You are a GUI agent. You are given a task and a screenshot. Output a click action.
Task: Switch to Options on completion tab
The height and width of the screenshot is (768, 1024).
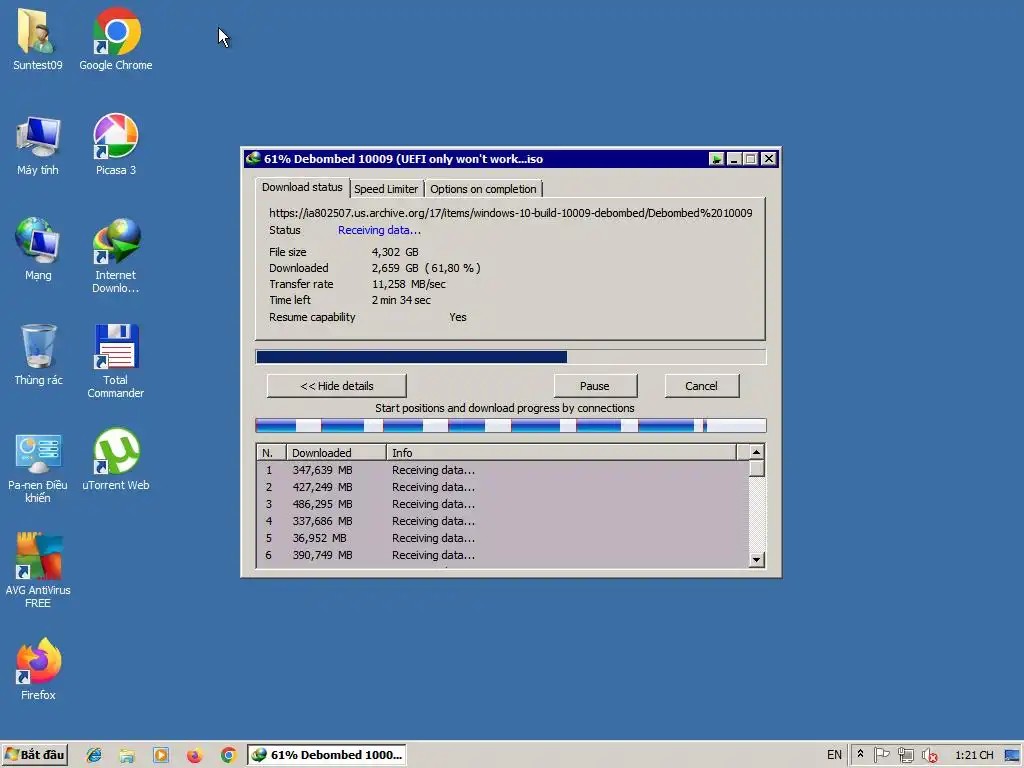(483, 189)
